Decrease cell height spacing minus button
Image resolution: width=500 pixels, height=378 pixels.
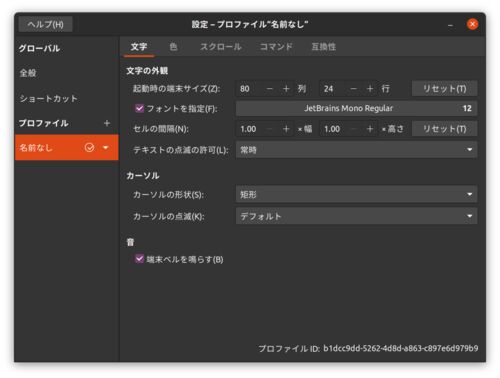pyautogui.click(x=354, y=129)
